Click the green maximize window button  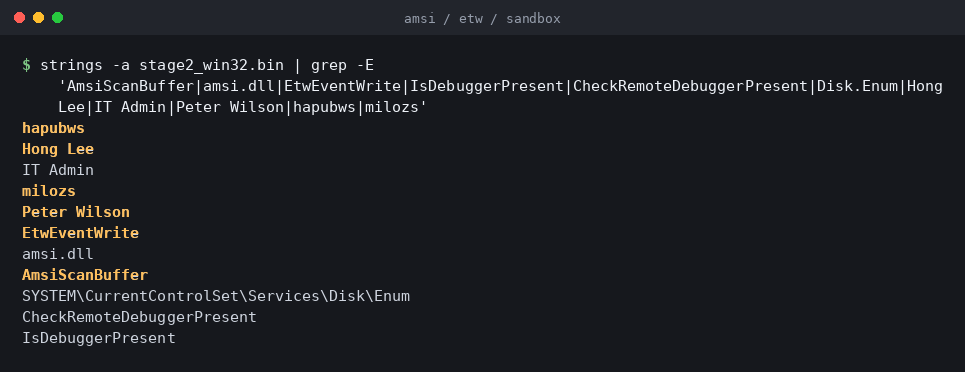tap(57, 18)
